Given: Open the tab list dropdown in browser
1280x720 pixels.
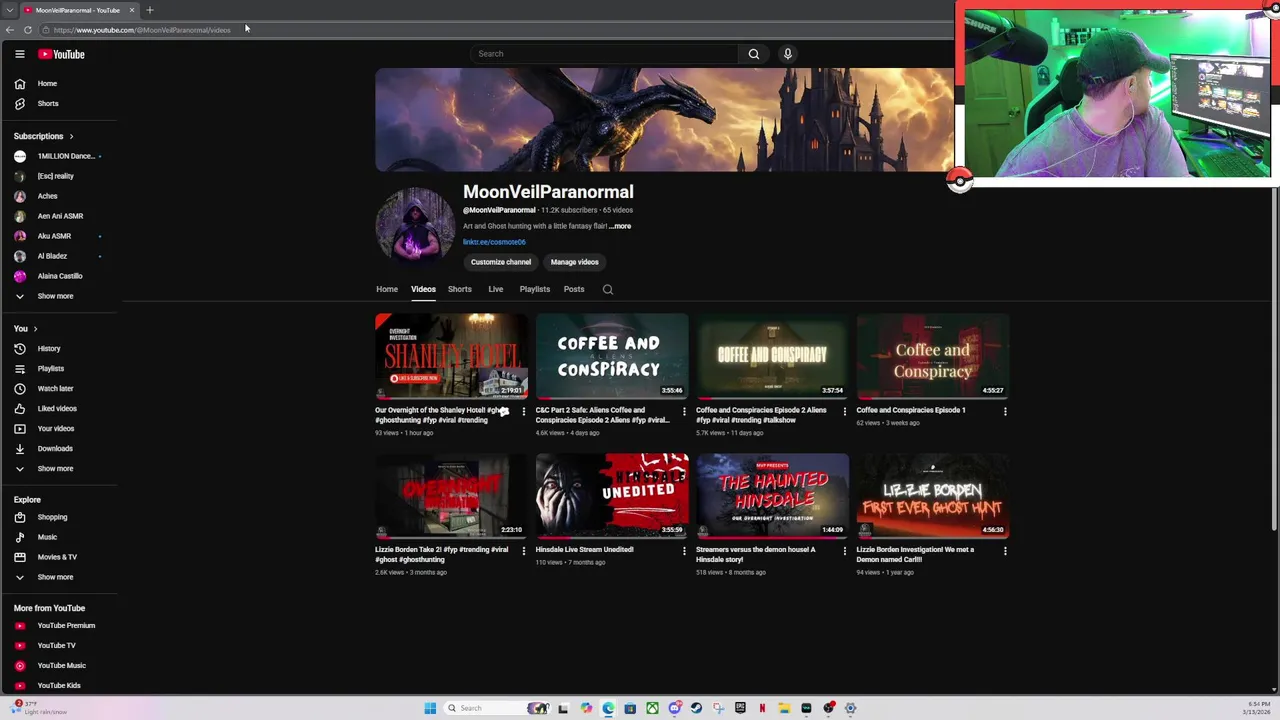Looking at the screenshot, I should pos(10,10).
